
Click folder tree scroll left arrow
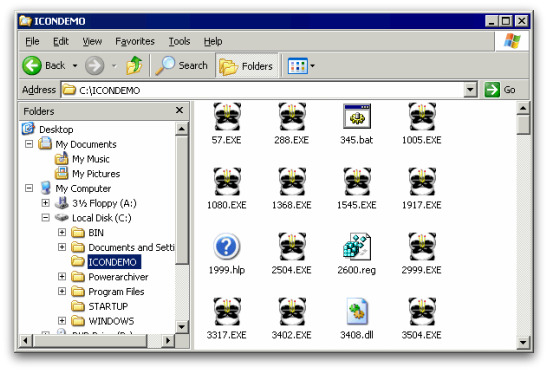[x=26, y=341]
